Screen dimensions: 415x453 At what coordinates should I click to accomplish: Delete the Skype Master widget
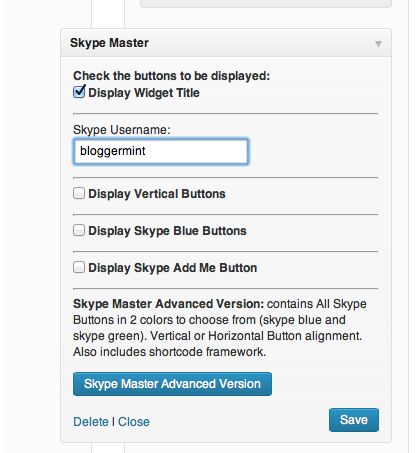(91, 422)
